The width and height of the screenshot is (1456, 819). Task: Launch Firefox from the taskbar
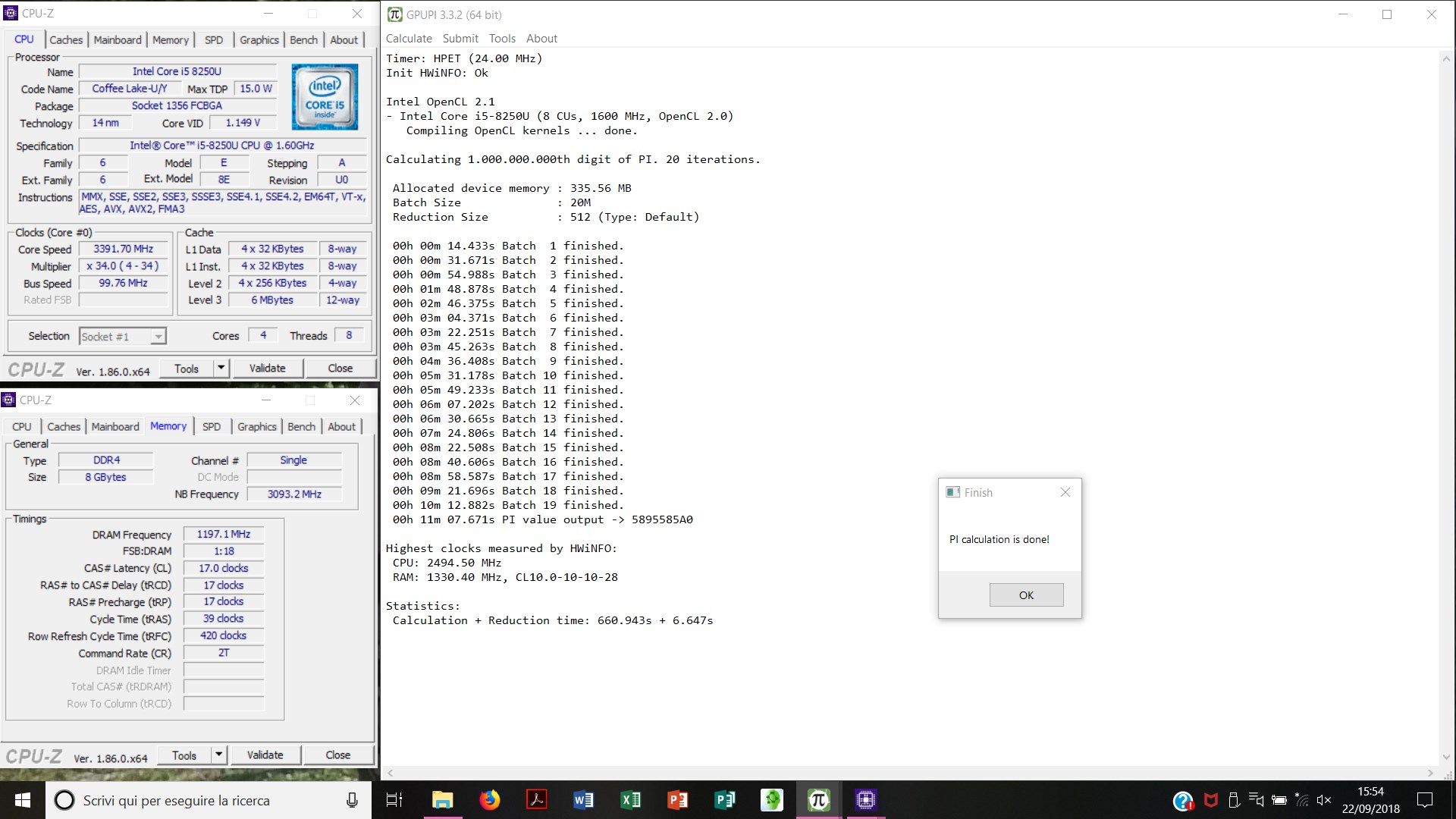coord(489,800)
